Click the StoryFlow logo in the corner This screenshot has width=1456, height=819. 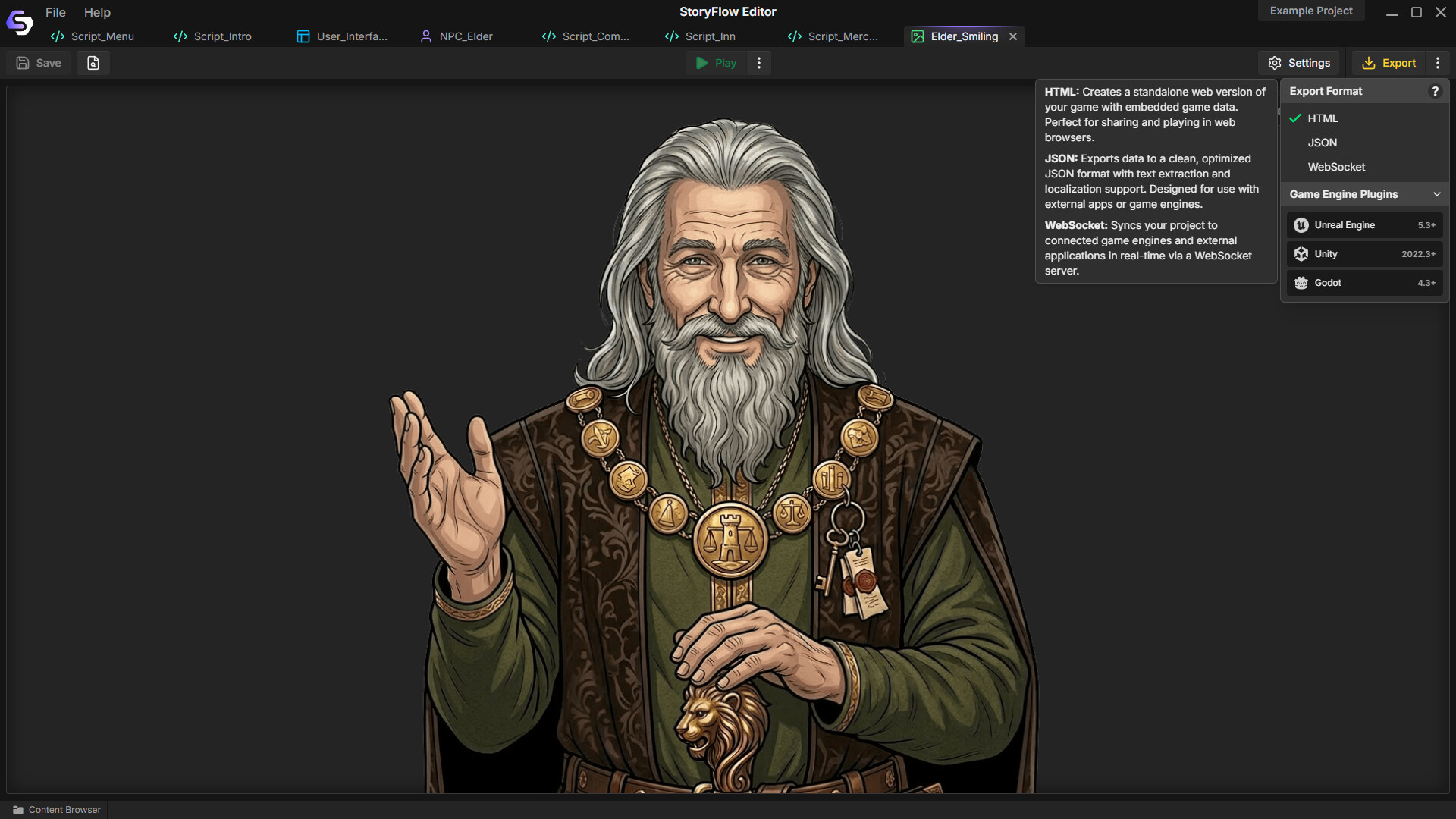19,22
